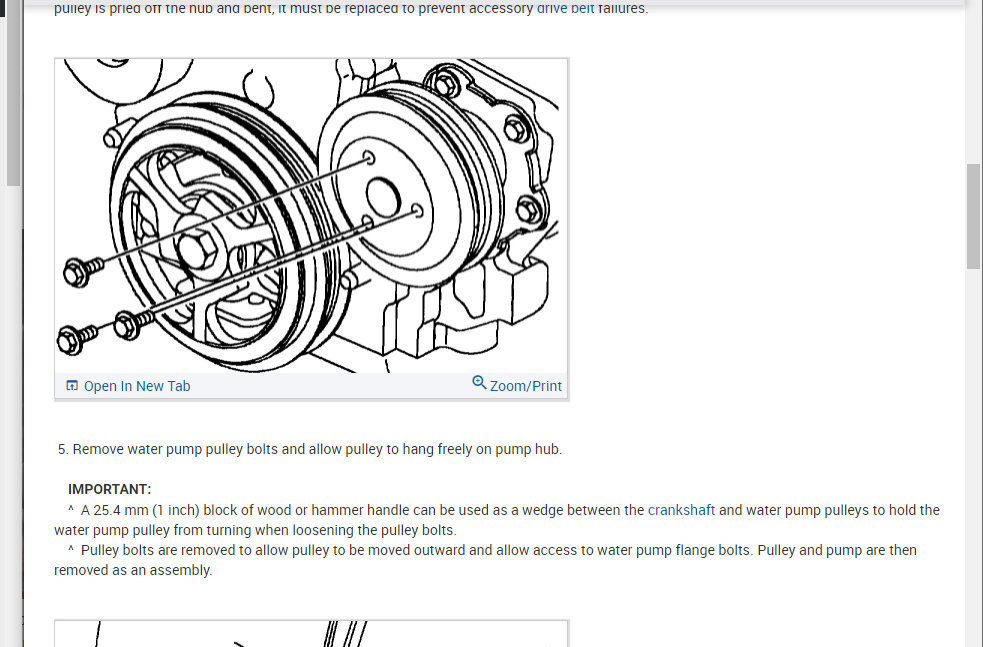Viewport: 983px width, 647px height.
Task: Click the dark scrollbar thumb on the left edge
Action: (13, 93)
